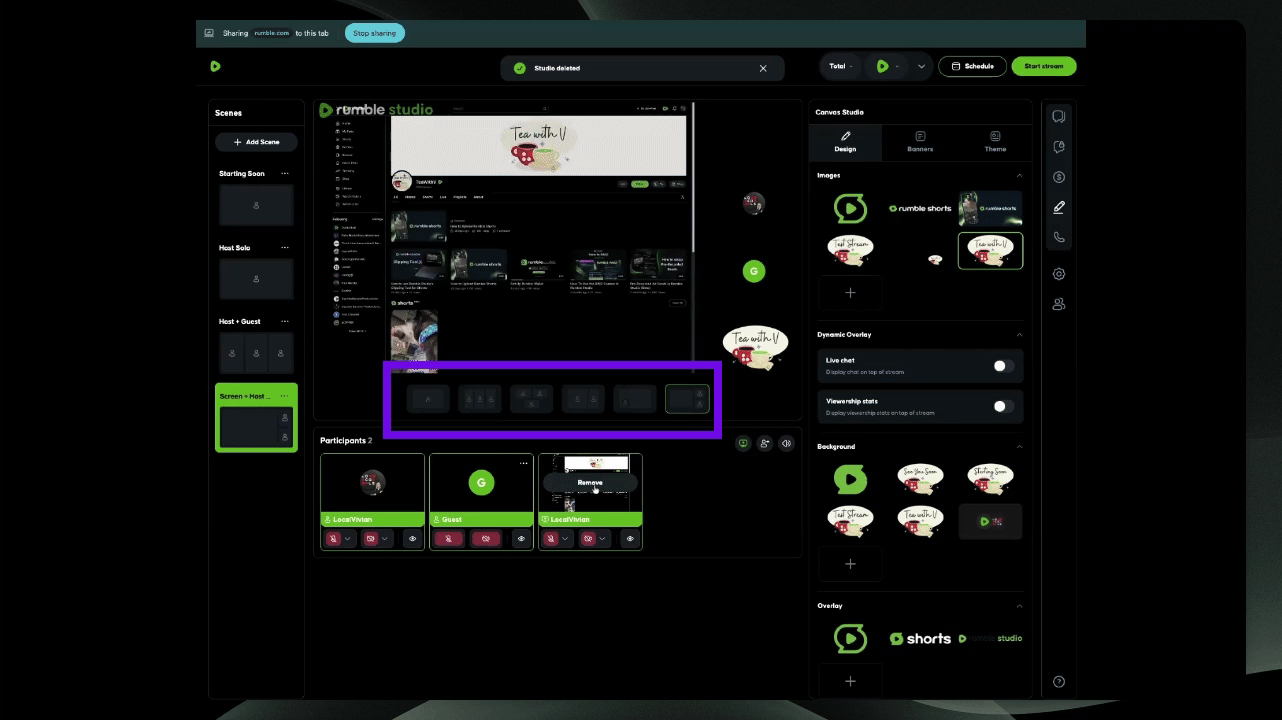Unmute the first LocalVivian microphone
Screen dimensions: 1282x720
pyautogui.click(x=333, y=538)
